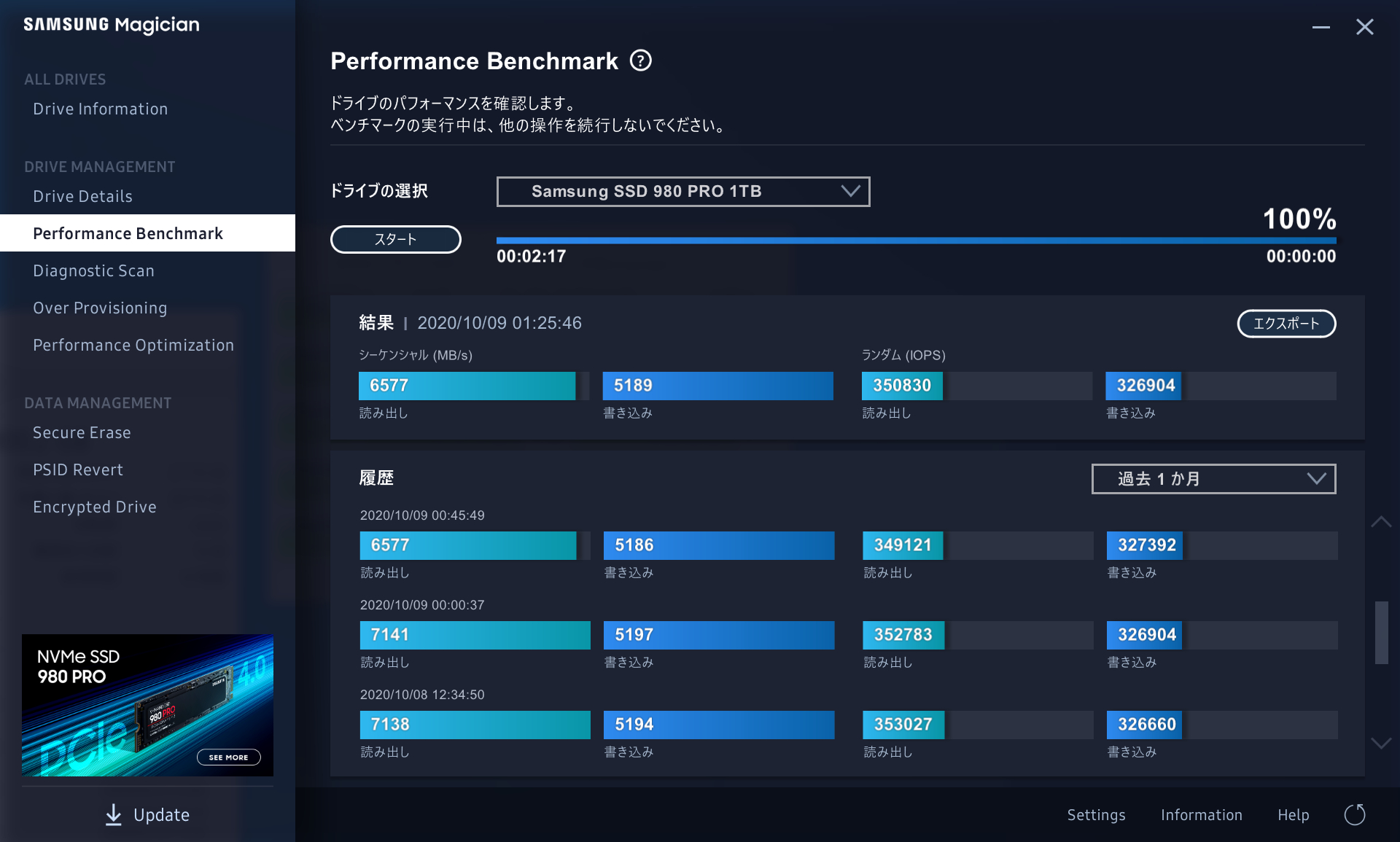Click the history list scrollbar thumb
This screenshot has height=842, width=1400.
click(1380, 632)
